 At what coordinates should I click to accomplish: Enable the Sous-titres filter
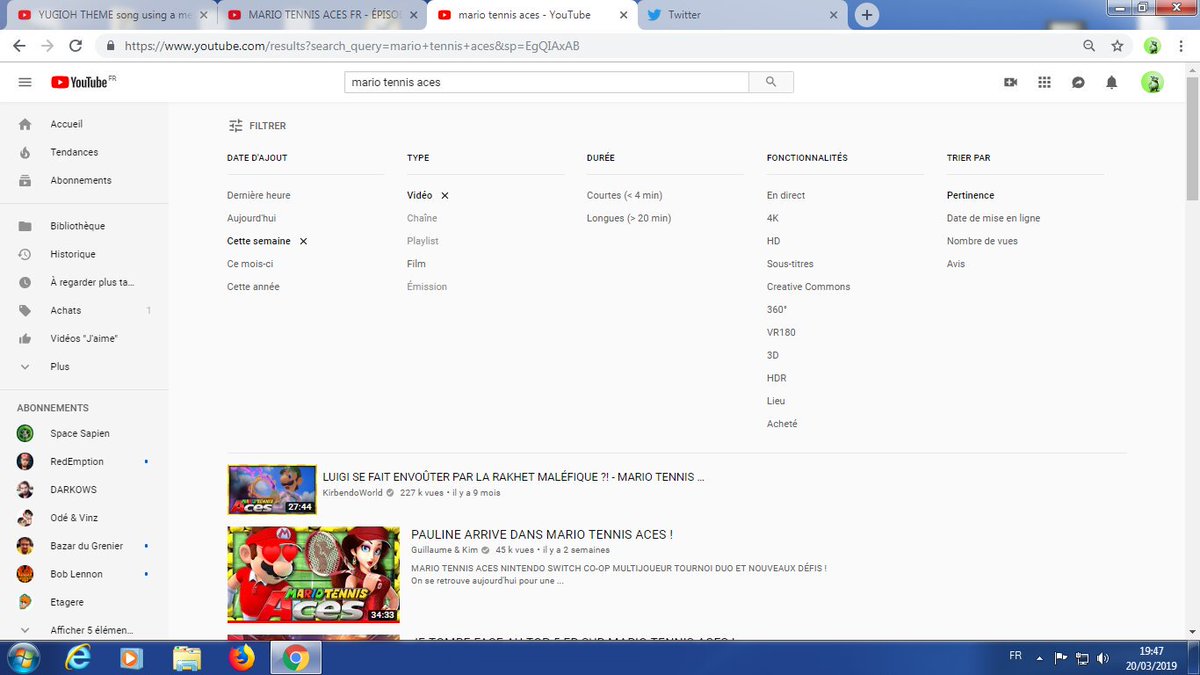point(790,264)
